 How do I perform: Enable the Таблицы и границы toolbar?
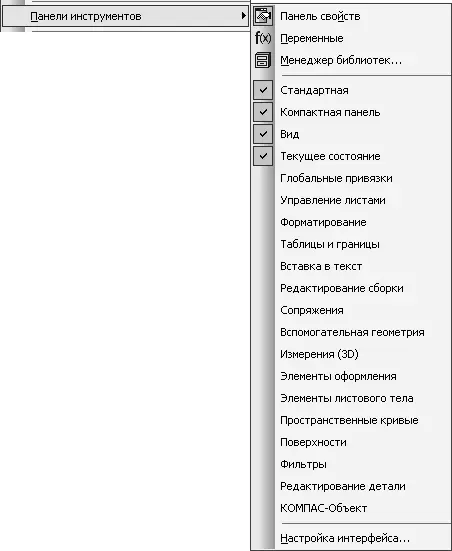351,244
